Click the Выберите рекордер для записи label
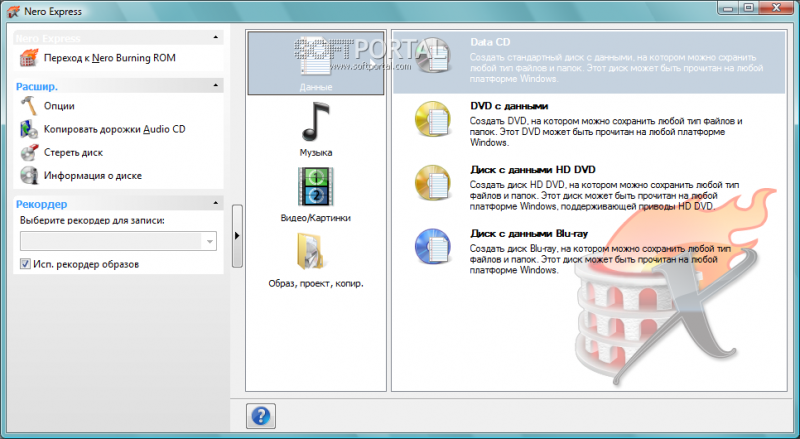The image size is (800, 439). (x=92, y=221)
